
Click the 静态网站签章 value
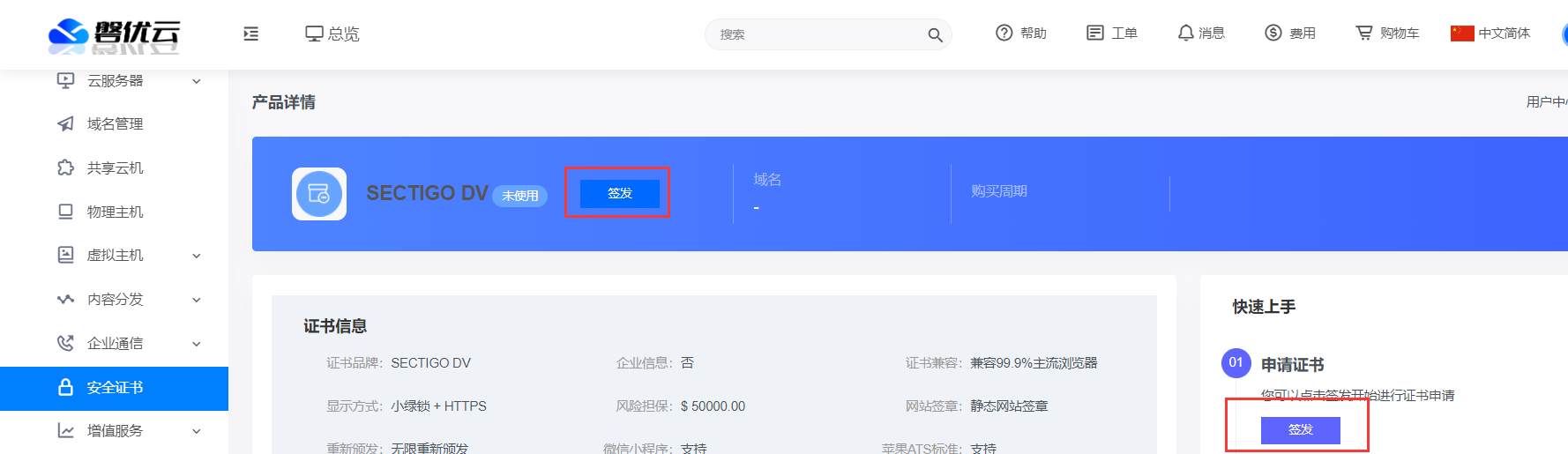click(x=1010, y=406)
